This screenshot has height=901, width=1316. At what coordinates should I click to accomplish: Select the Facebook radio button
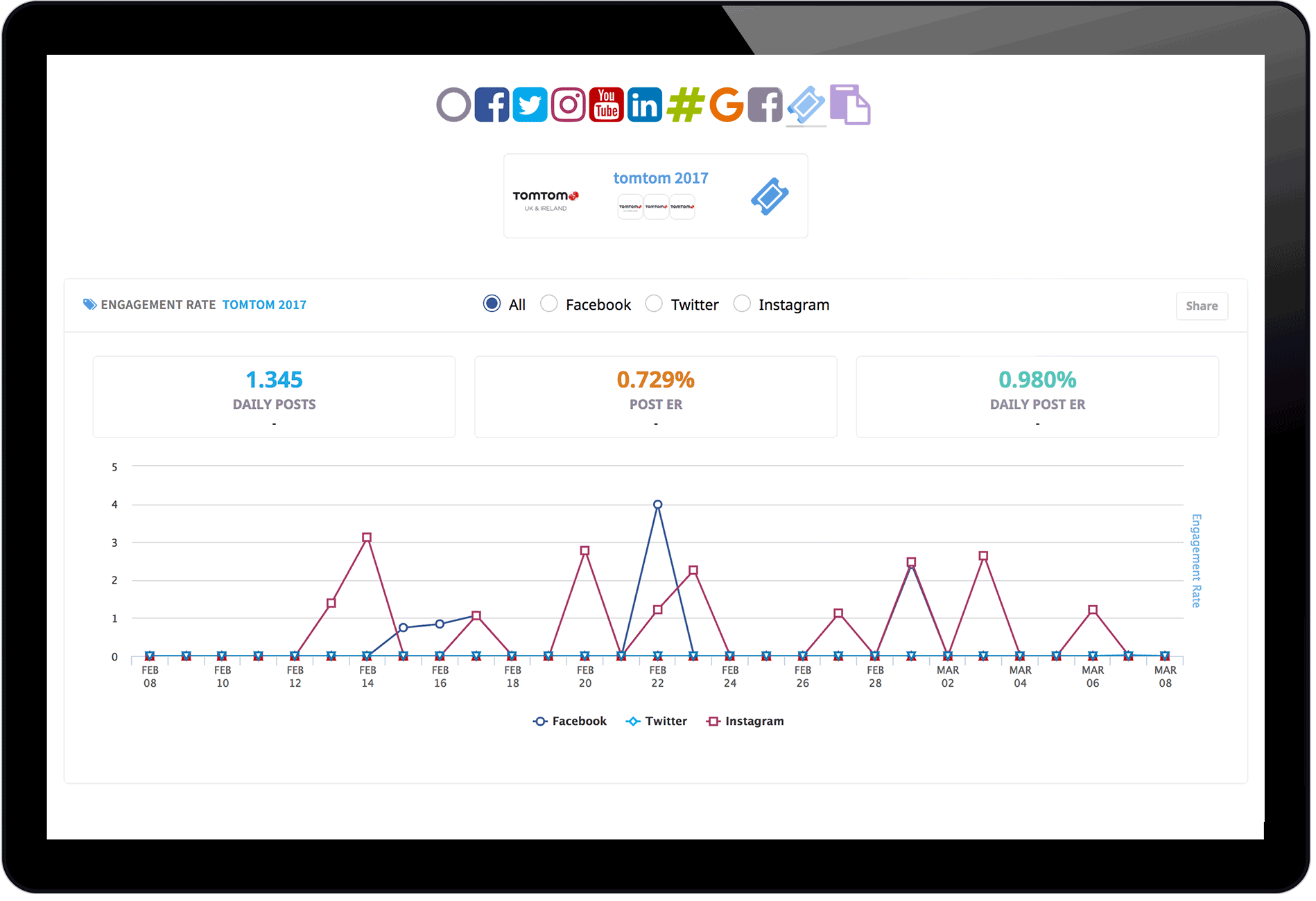coord(548,304)
